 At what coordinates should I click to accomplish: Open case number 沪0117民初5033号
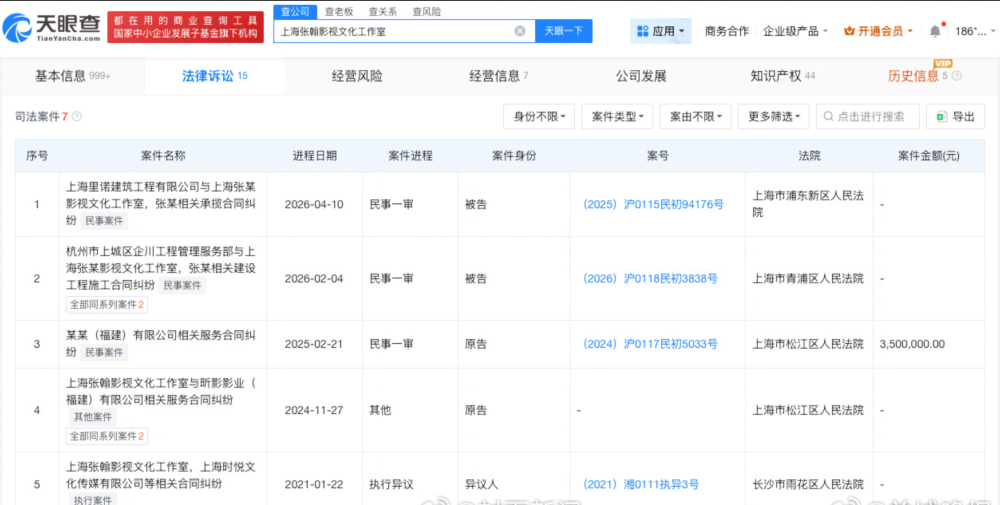651,344
